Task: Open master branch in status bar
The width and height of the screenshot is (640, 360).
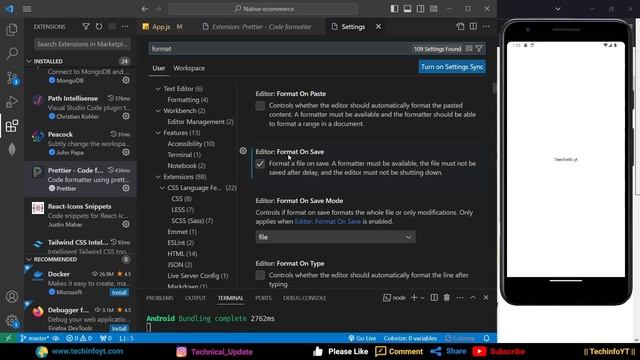Action: tap(35, 338)
